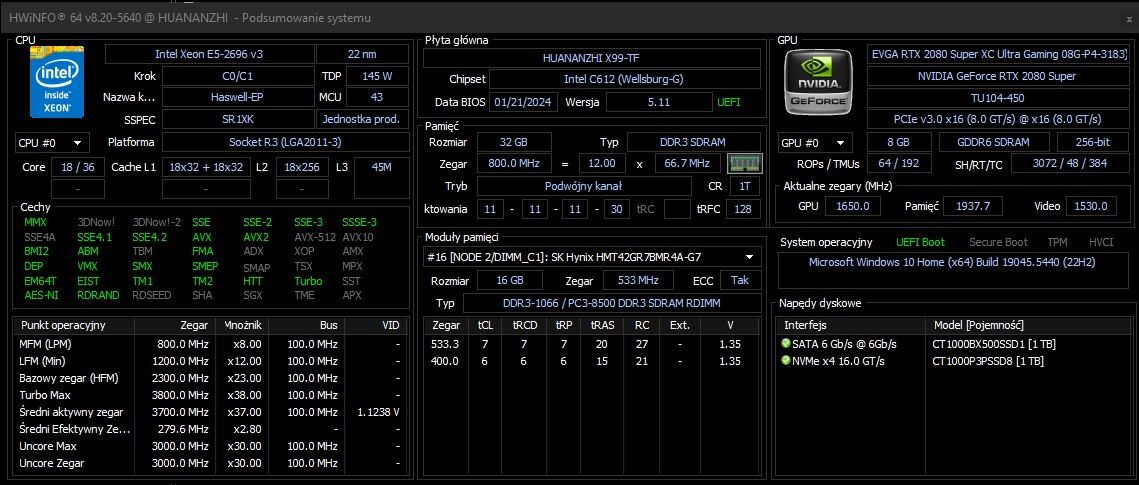Click the Video clock 1530.0 value

(x=1093, y=206)
